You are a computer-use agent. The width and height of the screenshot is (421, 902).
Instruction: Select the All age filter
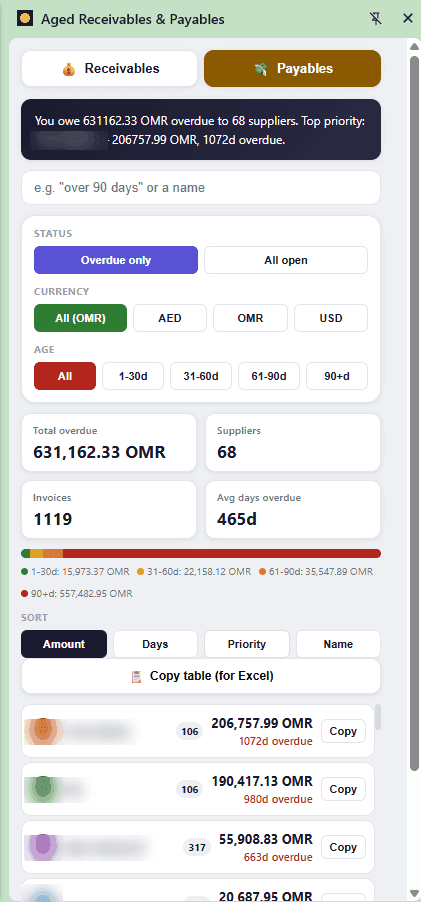pyautogui.click(x=65, y=376)
